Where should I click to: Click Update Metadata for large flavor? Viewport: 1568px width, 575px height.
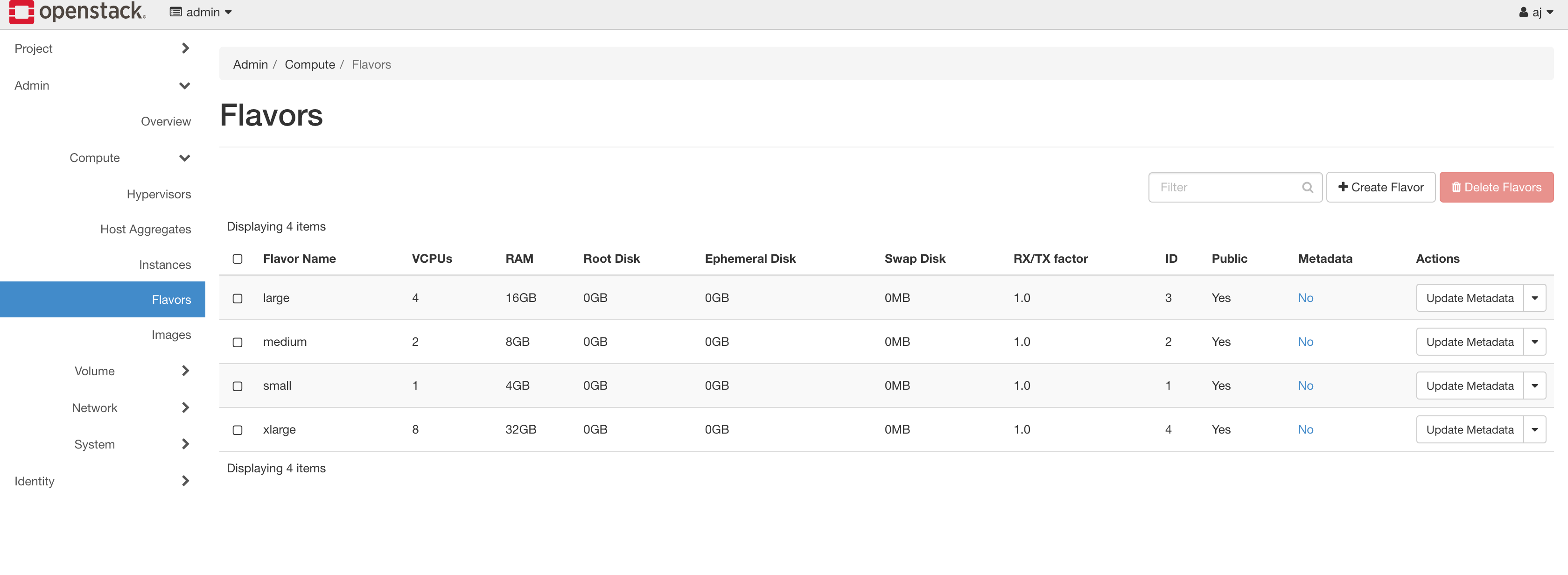tap(1470, 298)
